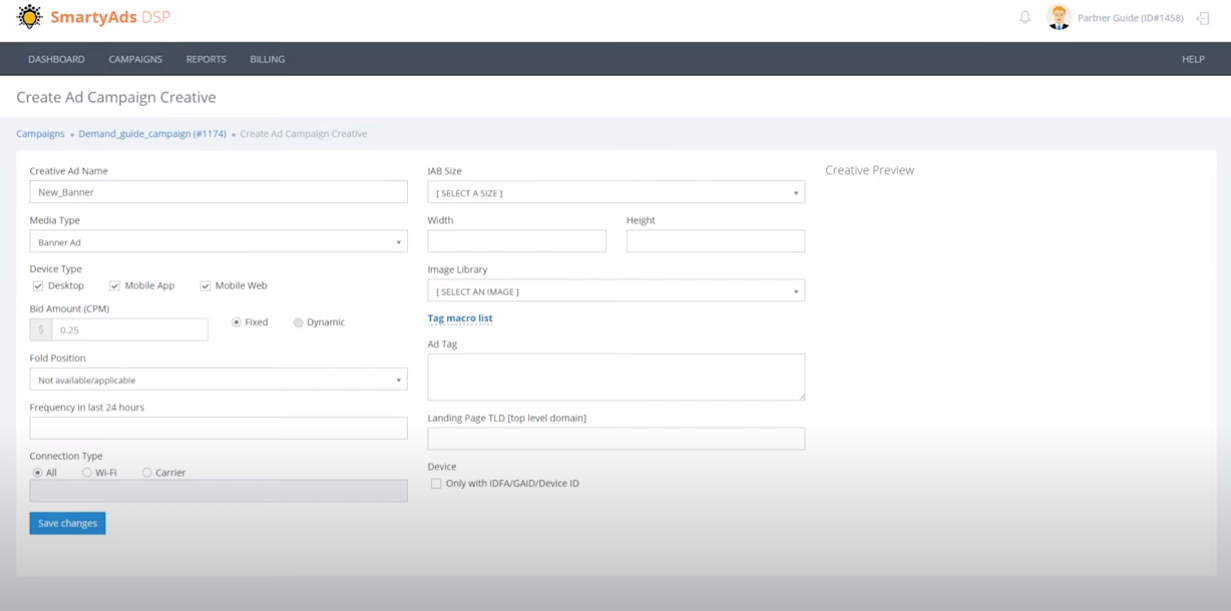Enable Only with IDFA/GAID/Device ID
Image resolution: width=1231 pixels, height=611 pixels.
pyautogui.click(x=436, y=483)
